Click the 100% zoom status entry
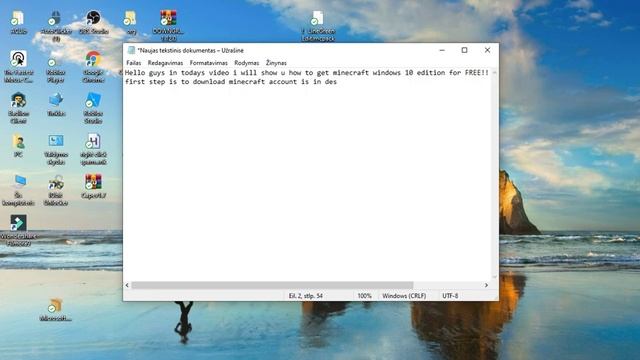This screenshot has width=640, height=360. coord(364,296)
